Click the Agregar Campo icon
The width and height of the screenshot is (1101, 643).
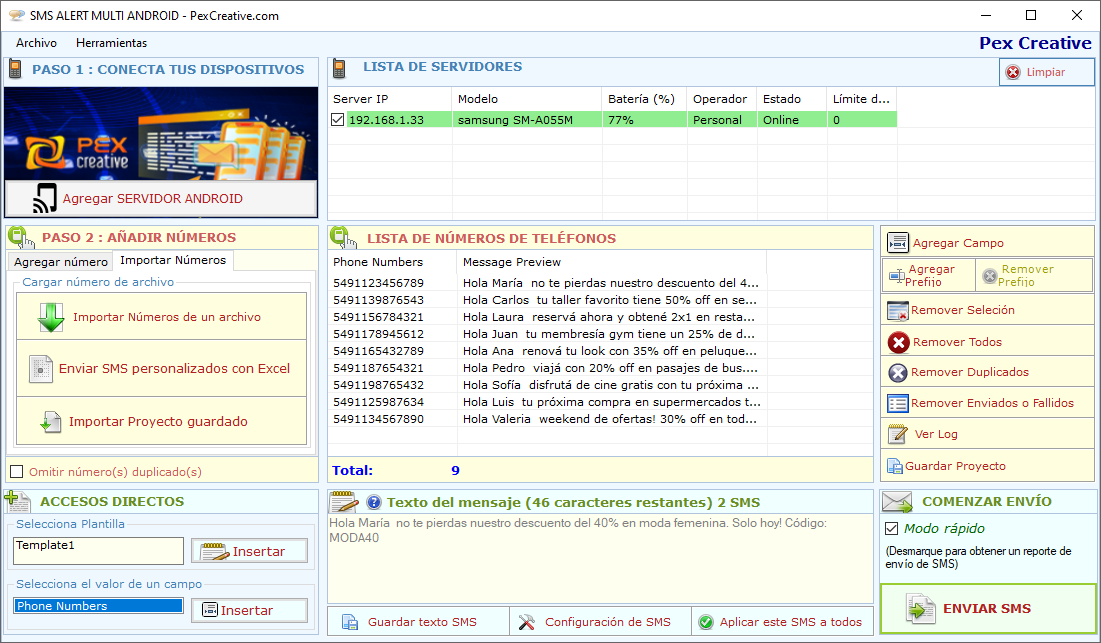(x=897, y=243)
